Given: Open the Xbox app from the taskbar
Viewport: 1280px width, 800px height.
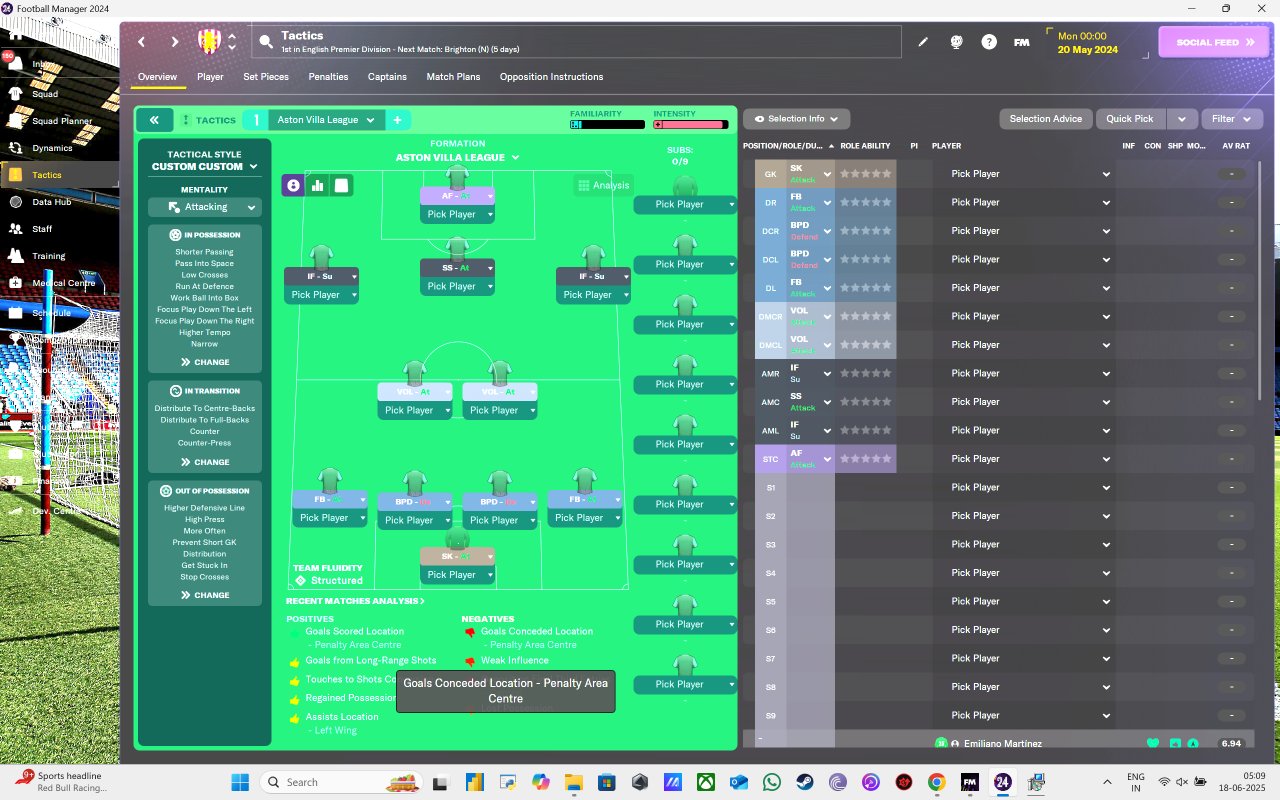Looking at the screenshot, I should coord(706,781).
